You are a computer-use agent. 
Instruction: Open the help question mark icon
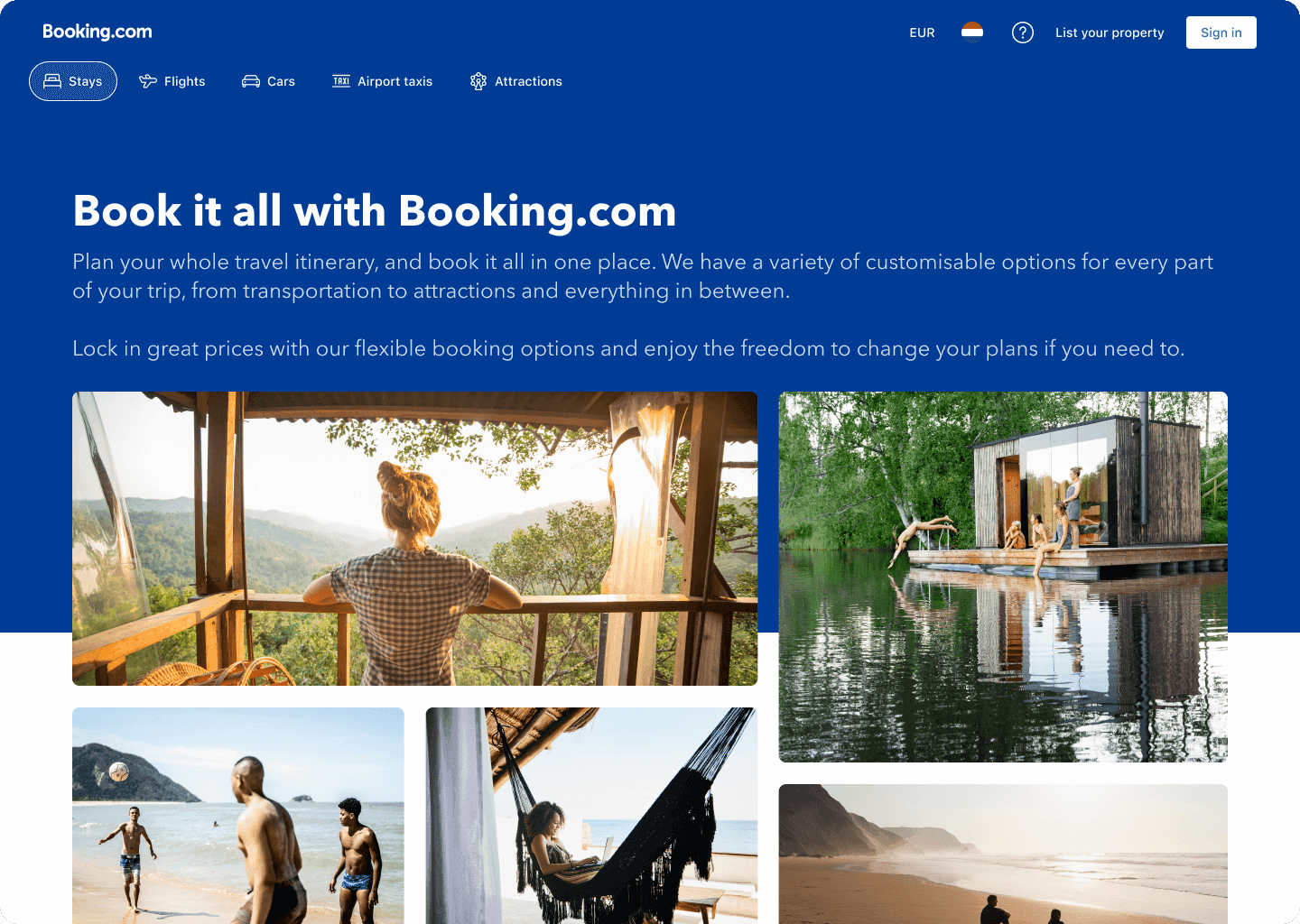click(1023, 32)
